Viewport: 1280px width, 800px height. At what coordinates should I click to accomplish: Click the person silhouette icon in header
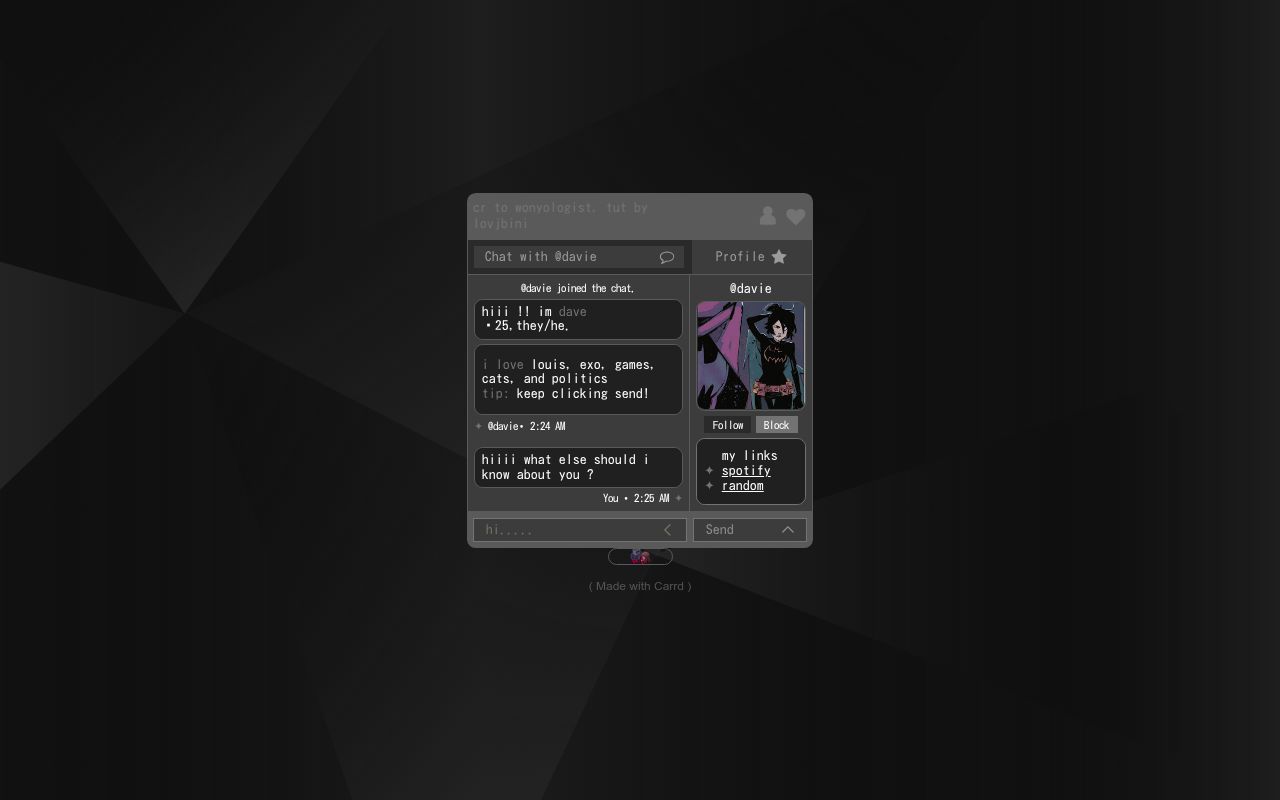(767, 216)
